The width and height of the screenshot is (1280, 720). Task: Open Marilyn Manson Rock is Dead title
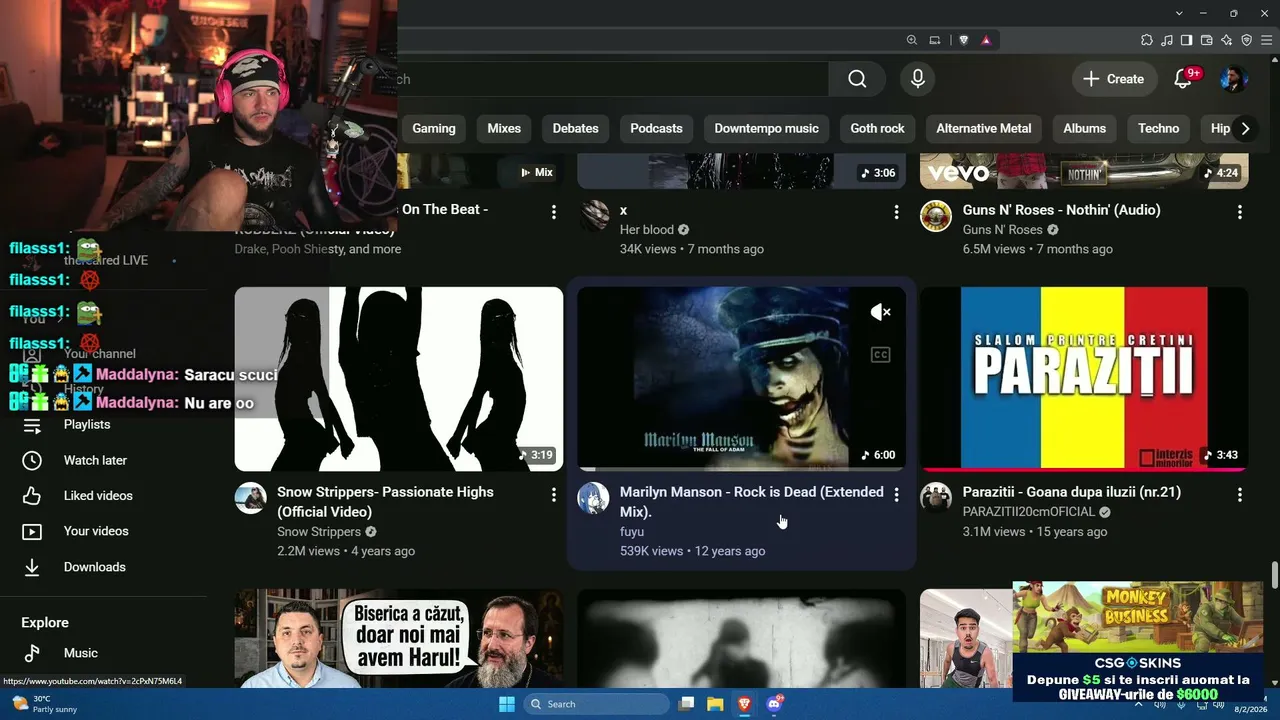[x=751, y=502]
